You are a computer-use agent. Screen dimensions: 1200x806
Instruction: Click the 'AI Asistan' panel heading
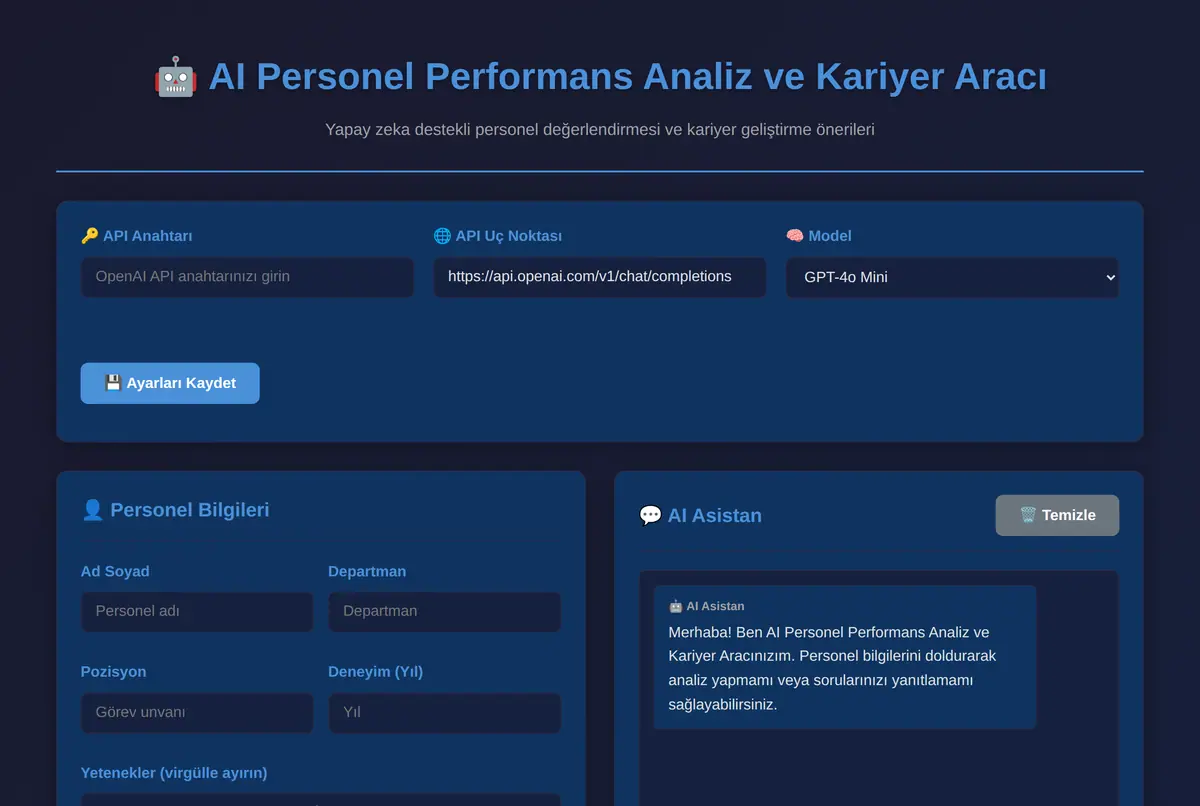coord(715,516)
